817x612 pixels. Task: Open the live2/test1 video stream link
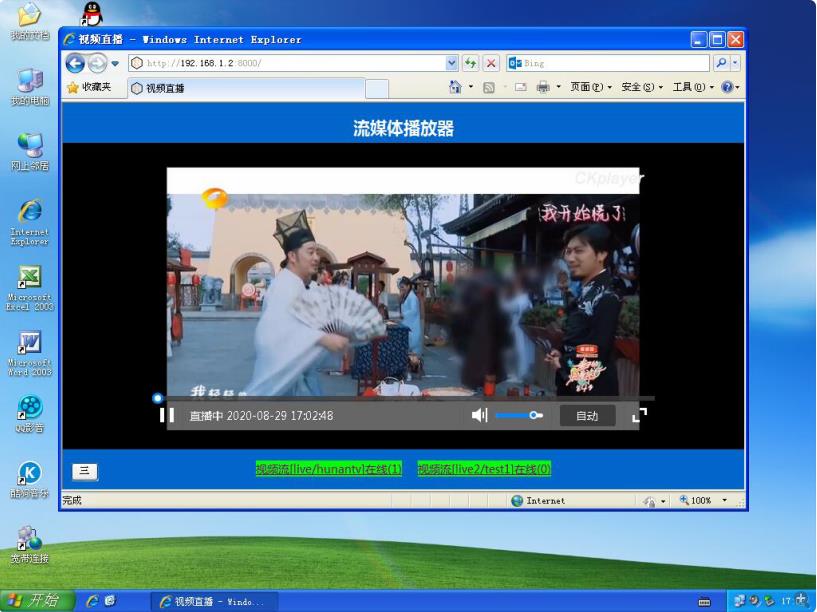(x=484, y=469)
